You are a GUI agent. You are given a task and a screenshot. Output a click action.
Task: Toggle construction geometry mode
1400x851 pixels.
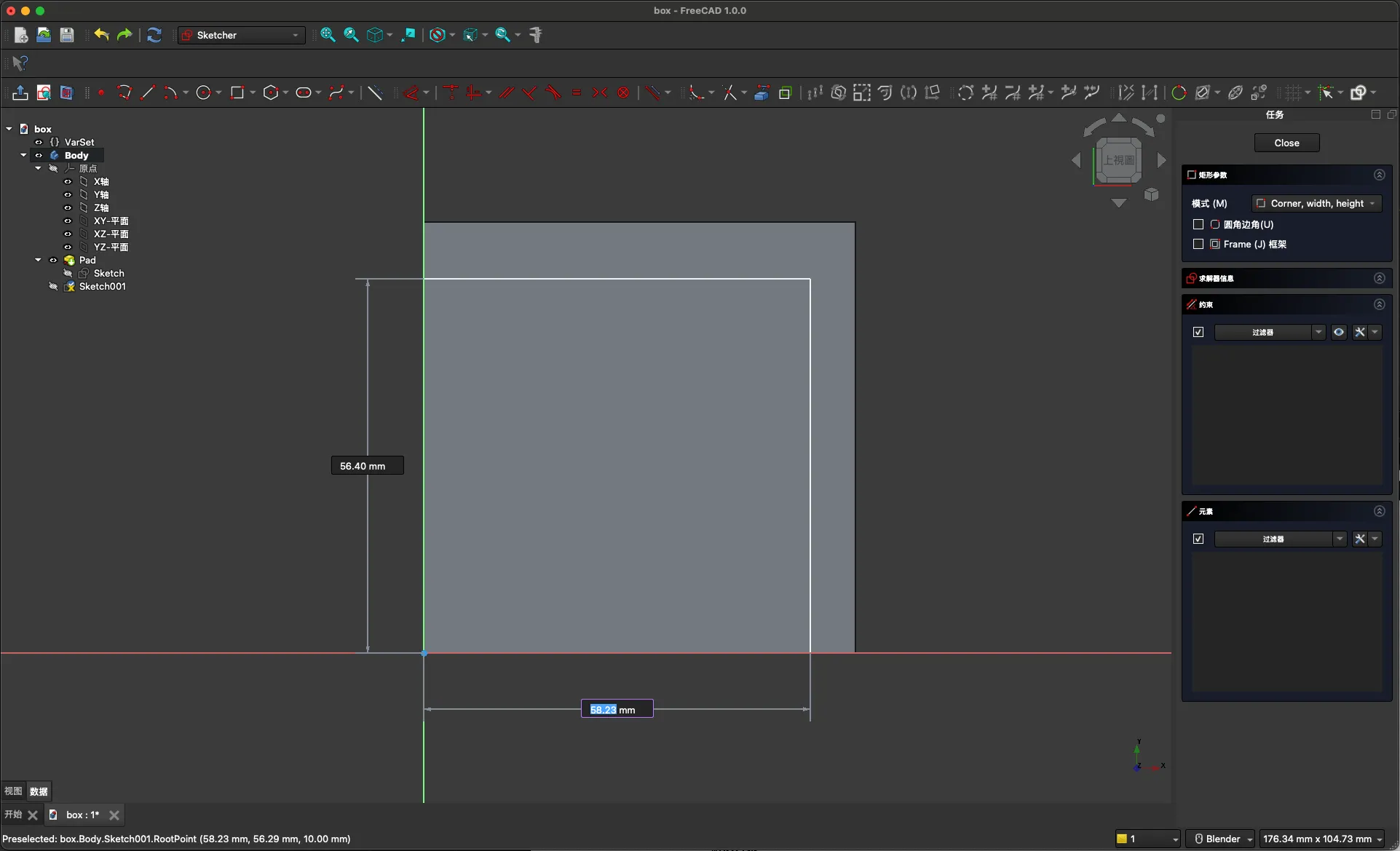click(x=375, y=92)
